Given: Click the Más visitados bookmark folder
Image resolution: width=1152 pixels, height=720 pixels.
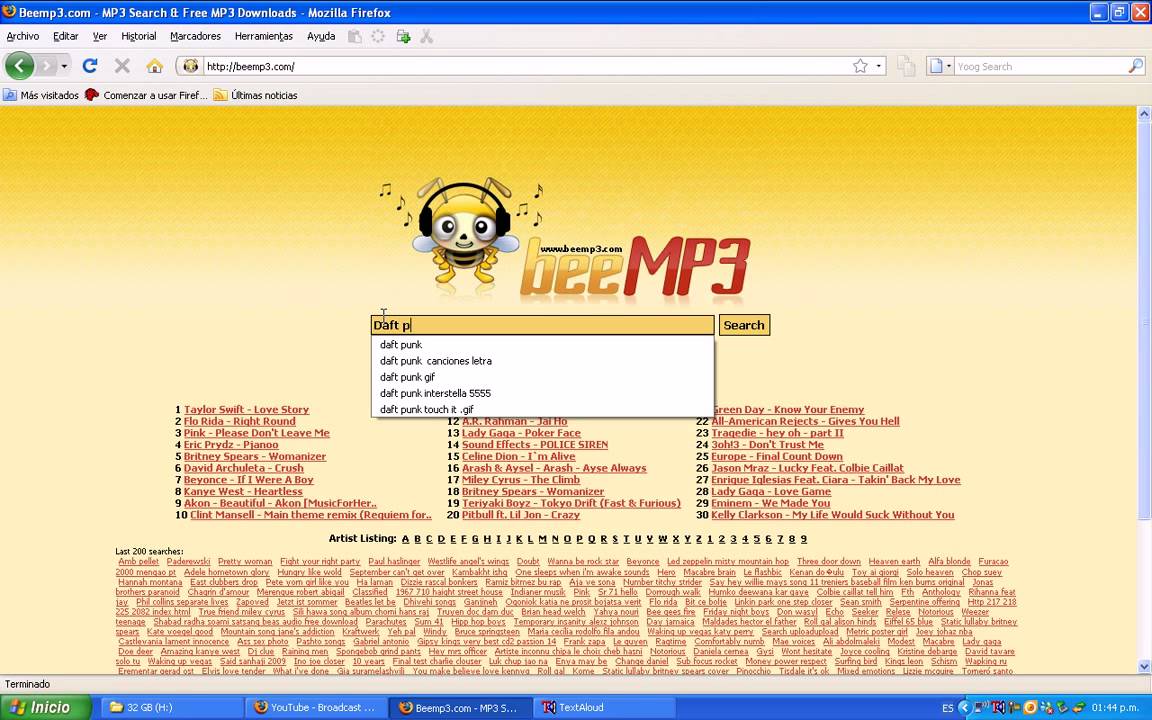Looking at the screenshot, I should pos(41,96).
